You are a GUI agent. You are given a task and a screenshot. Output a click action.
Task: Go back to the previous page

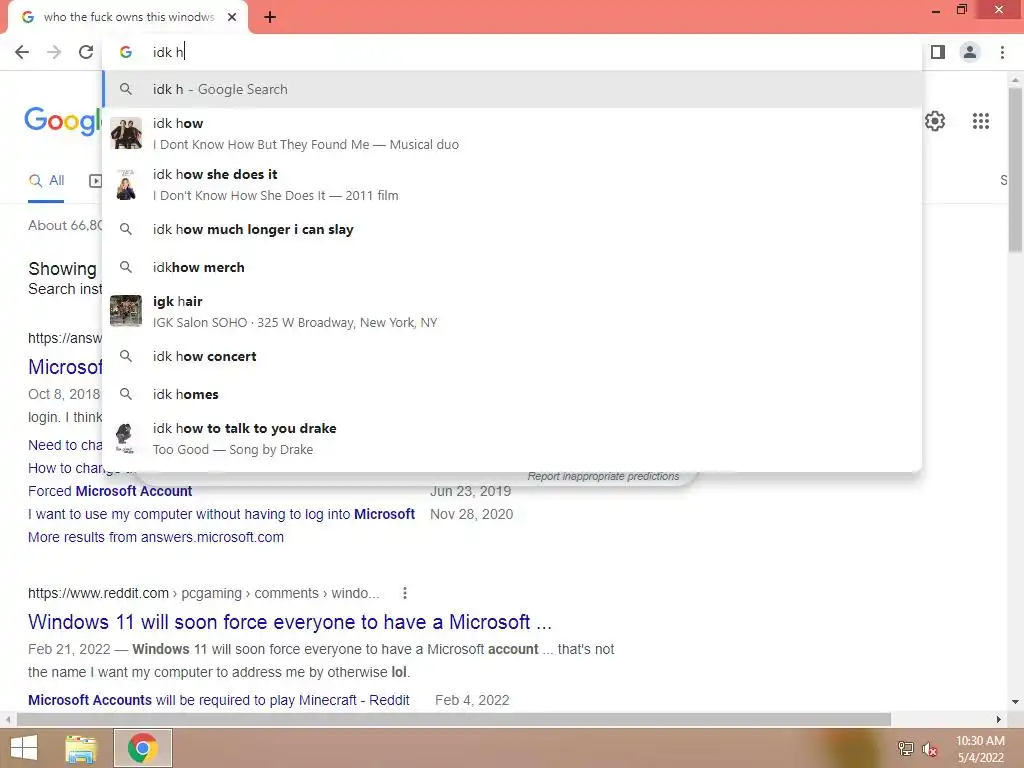point(22,52)
